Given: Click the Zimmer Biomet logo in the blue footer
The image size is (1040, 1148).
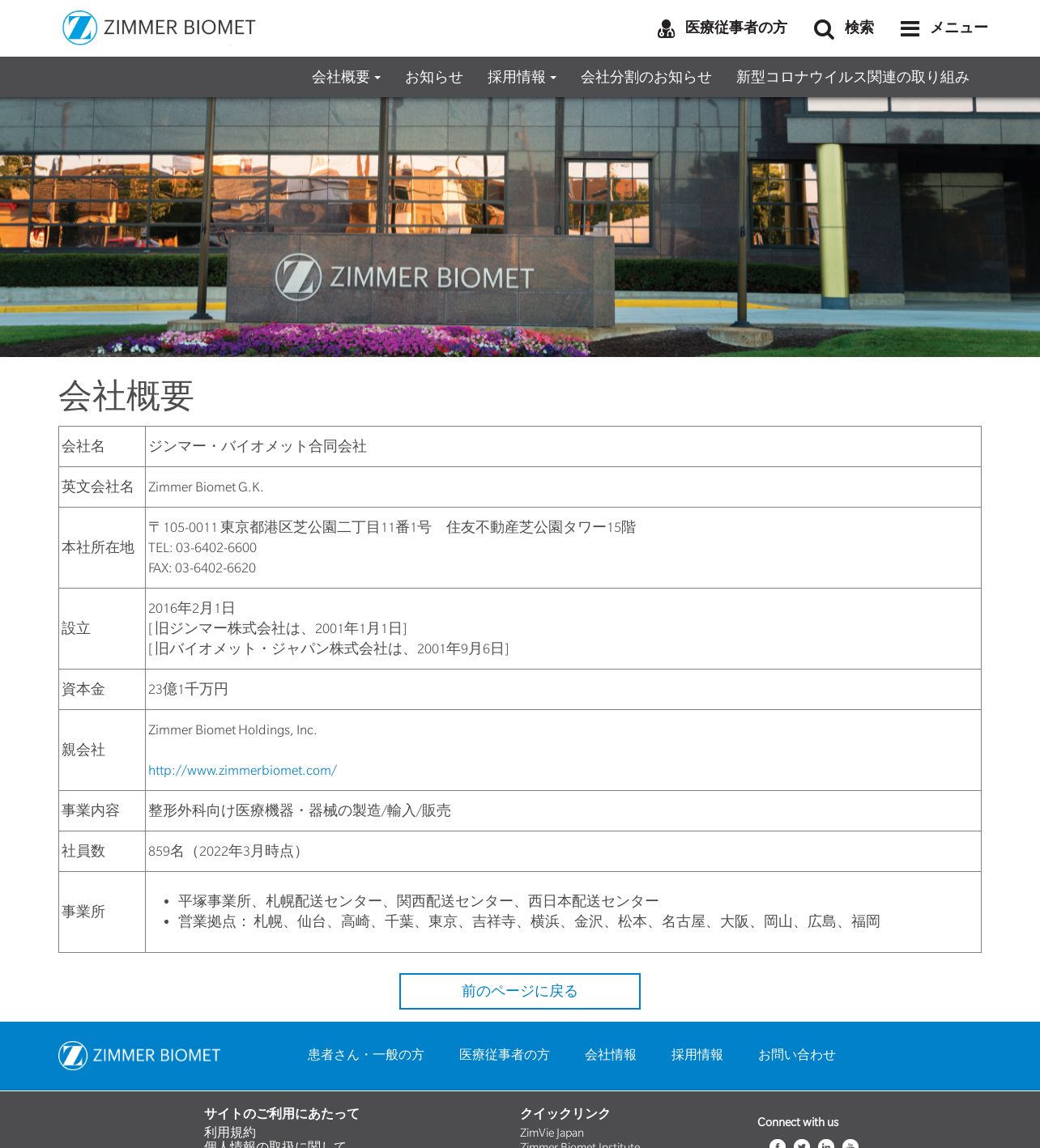Looking at the screenshot, I should [x=139, y=1056].
